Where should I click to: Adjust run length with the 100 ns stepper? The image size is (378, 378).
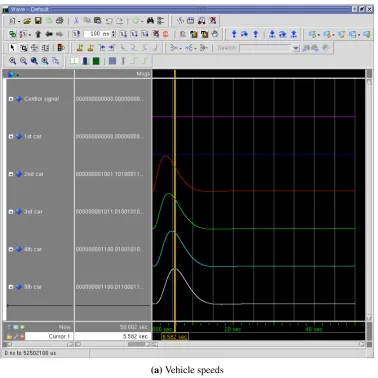tap(114, 34)
